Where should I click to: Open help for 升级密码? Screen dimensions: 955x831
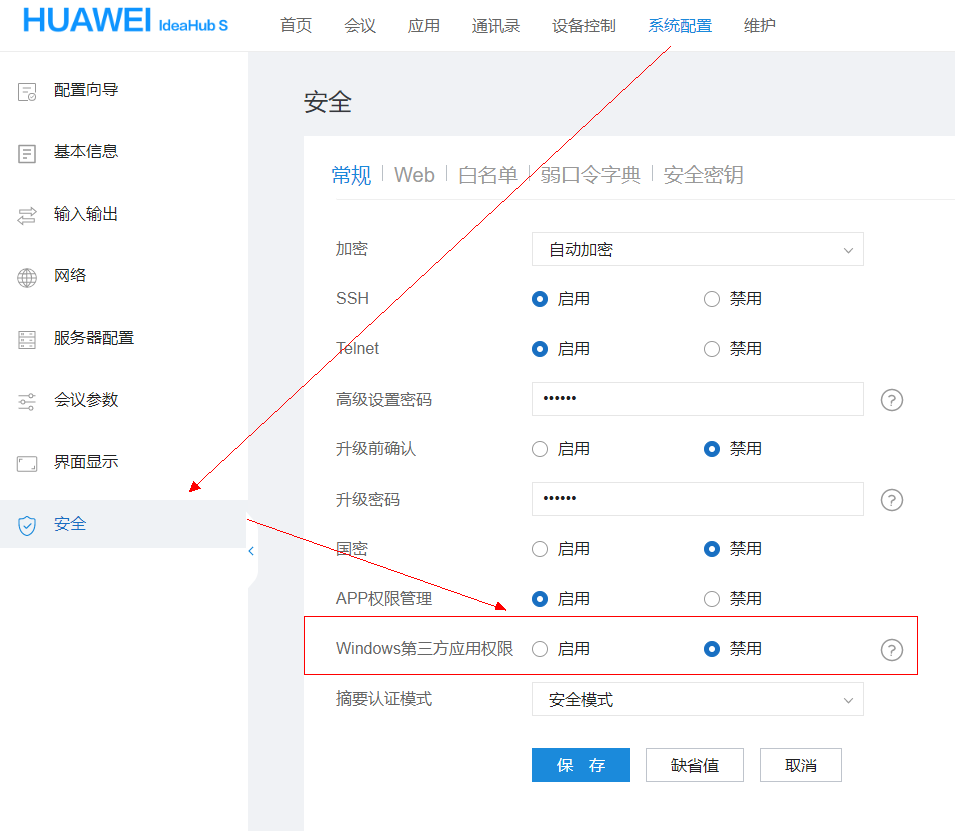pyautogui.click(x=892, y=500)
